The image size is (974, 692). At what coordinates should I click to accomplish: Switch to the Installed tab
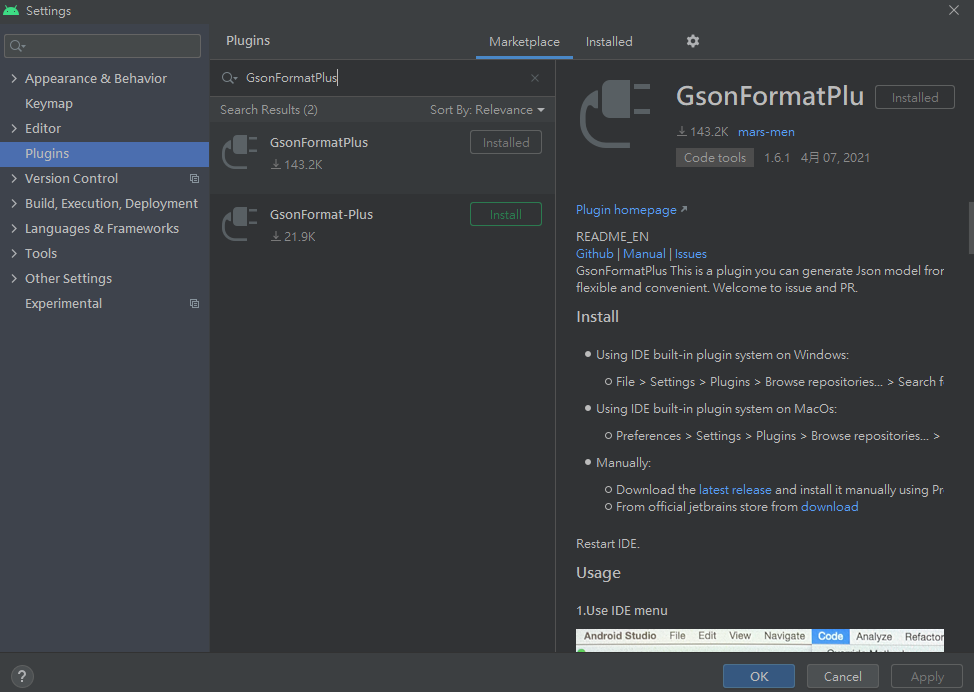click(x=609, y=42)
